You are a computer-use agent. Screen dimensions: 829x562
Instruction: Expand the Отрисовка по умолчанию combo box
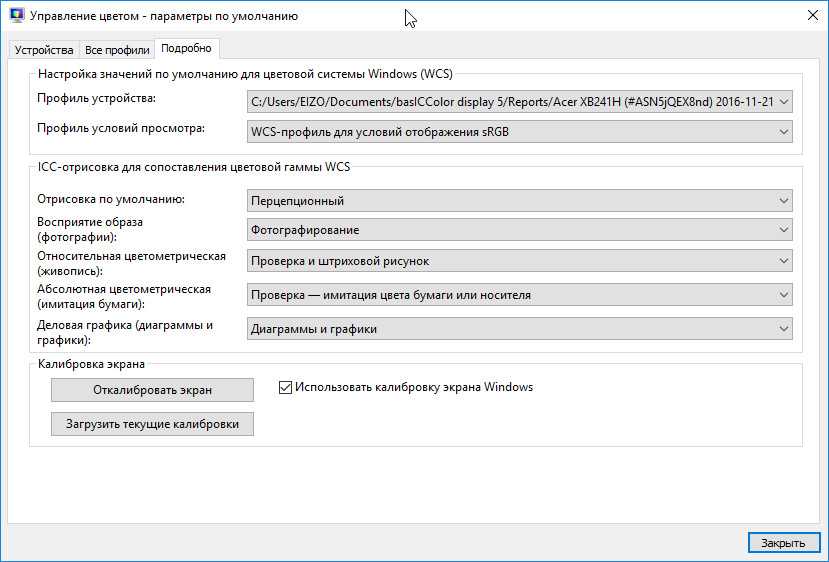[x=519, y=201]
